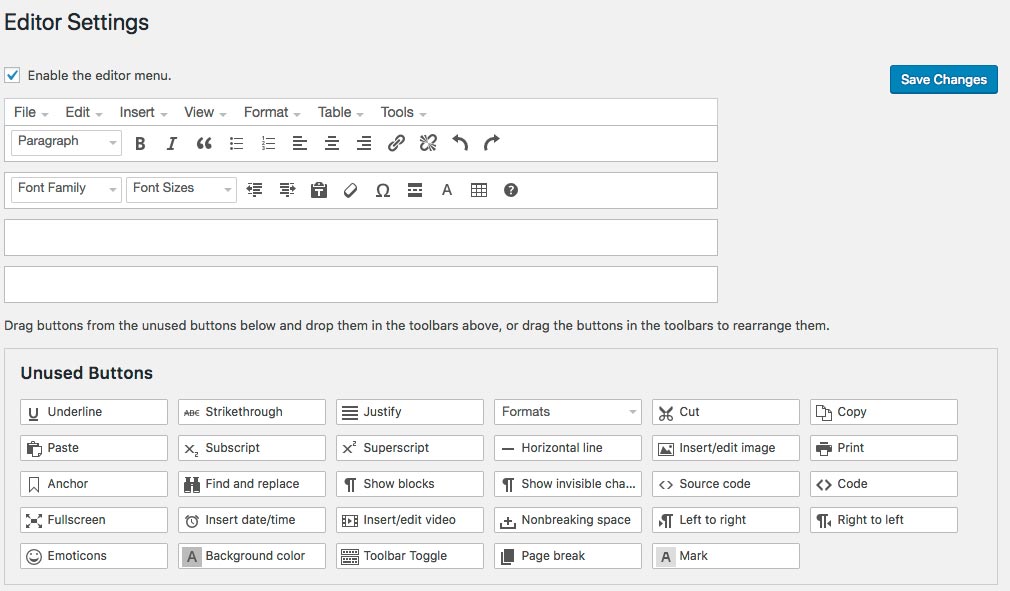Open the Font Sizes dropdown
The height and width of the screenshot is (591, 1010).
point(182,189)
